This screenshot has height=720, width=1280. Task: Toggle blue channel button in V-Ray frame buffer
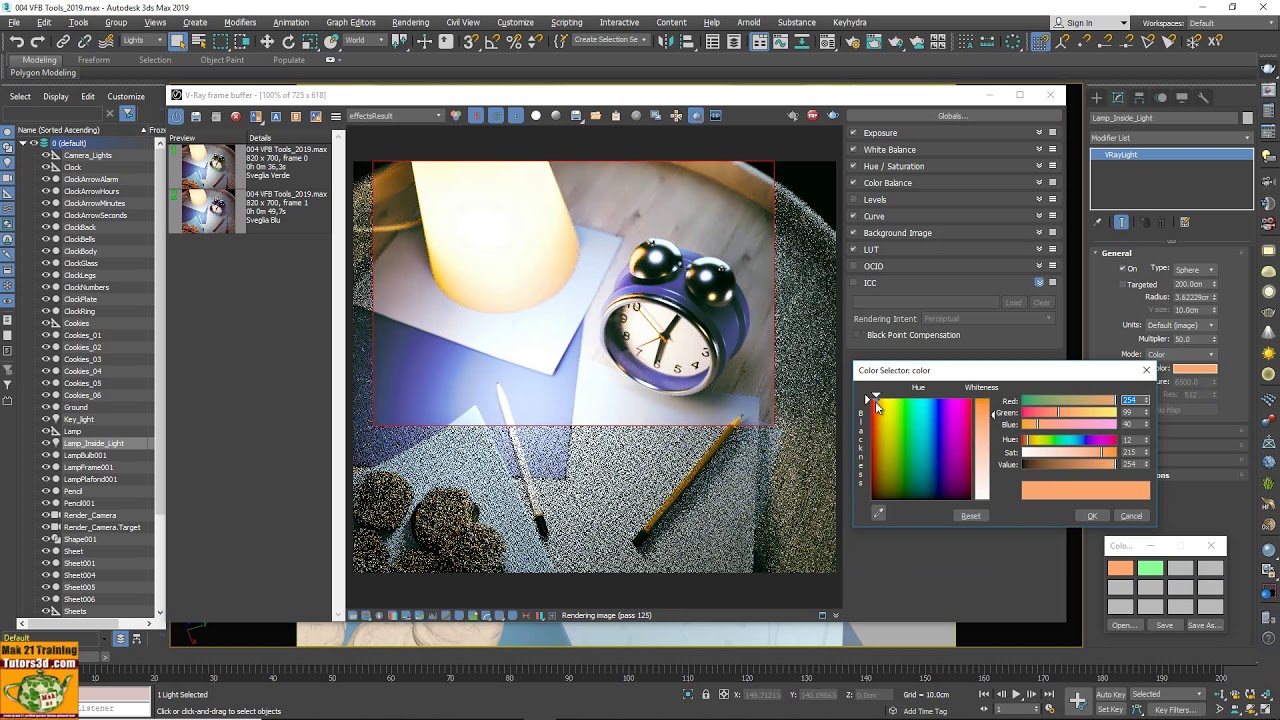pos(516,116)
